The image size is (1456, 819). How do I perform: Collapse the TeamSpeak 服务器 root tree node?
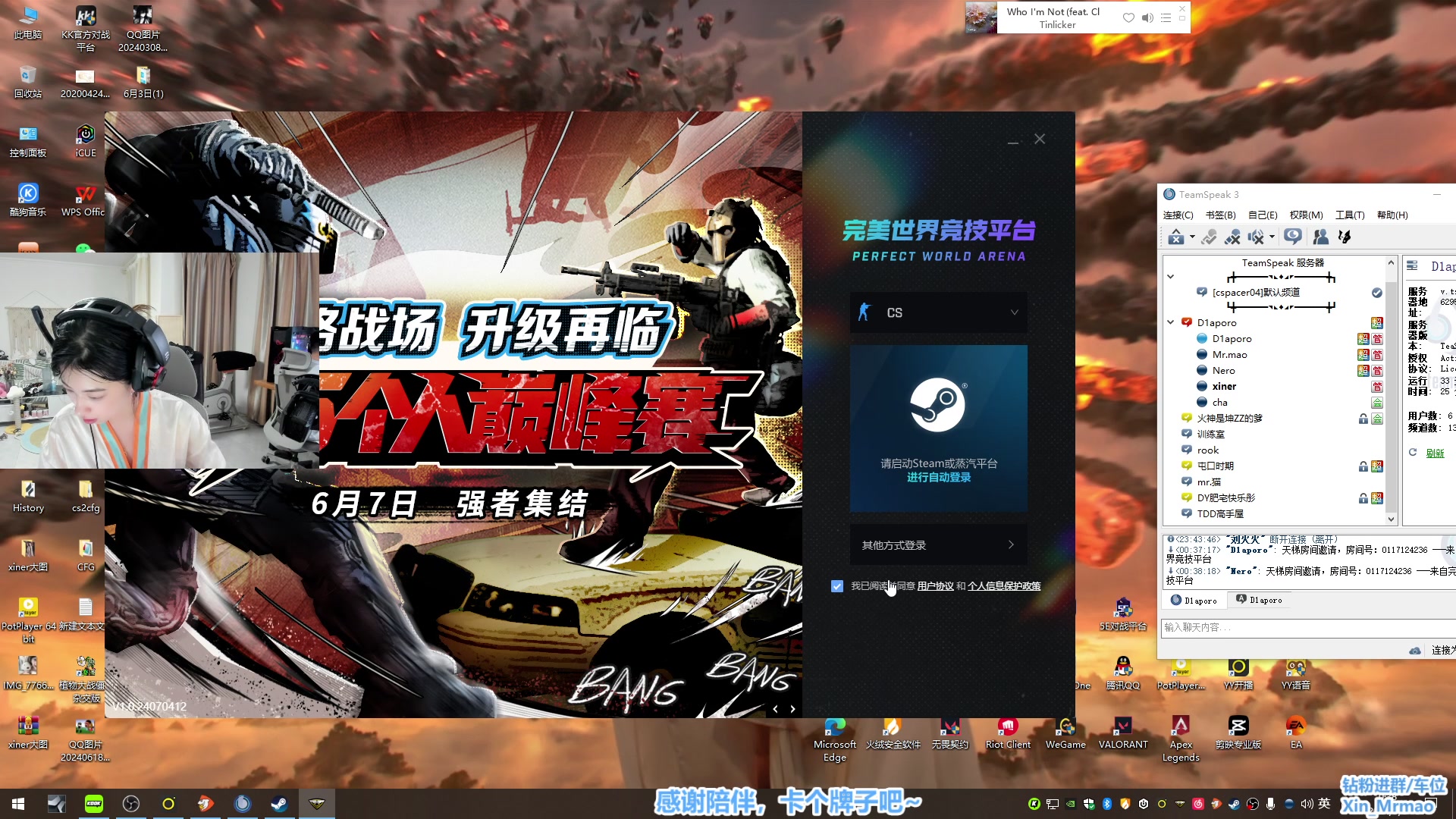pyautogui.click(x=1171, y=277)
